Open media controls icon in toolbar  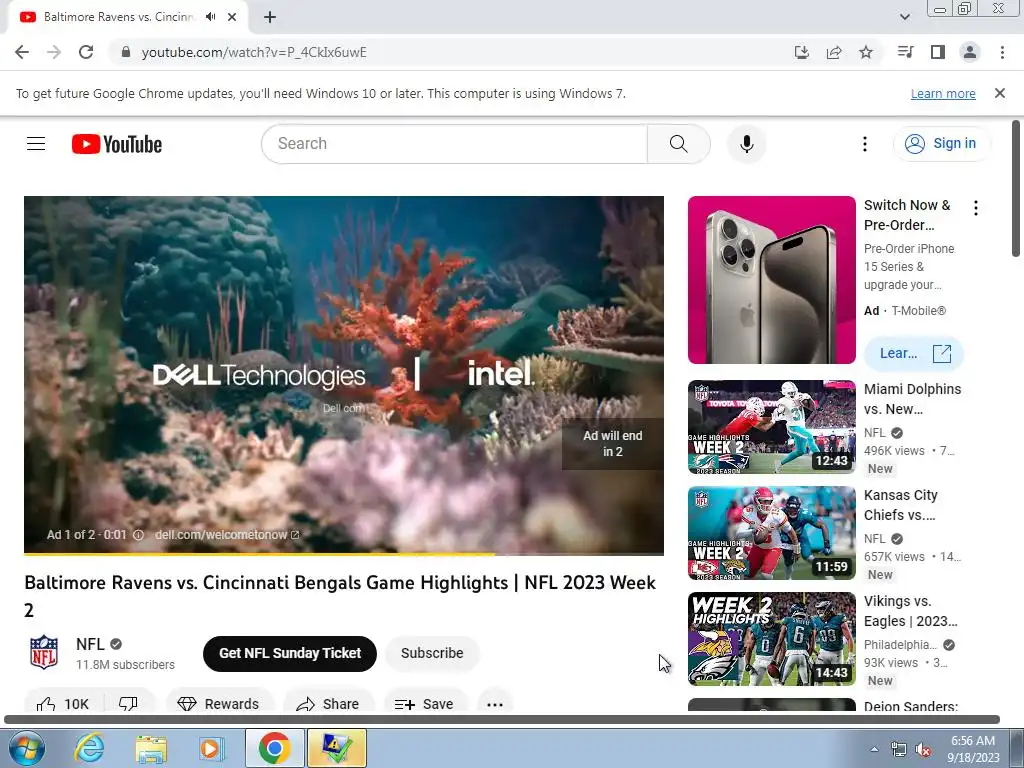pos(906,52)
